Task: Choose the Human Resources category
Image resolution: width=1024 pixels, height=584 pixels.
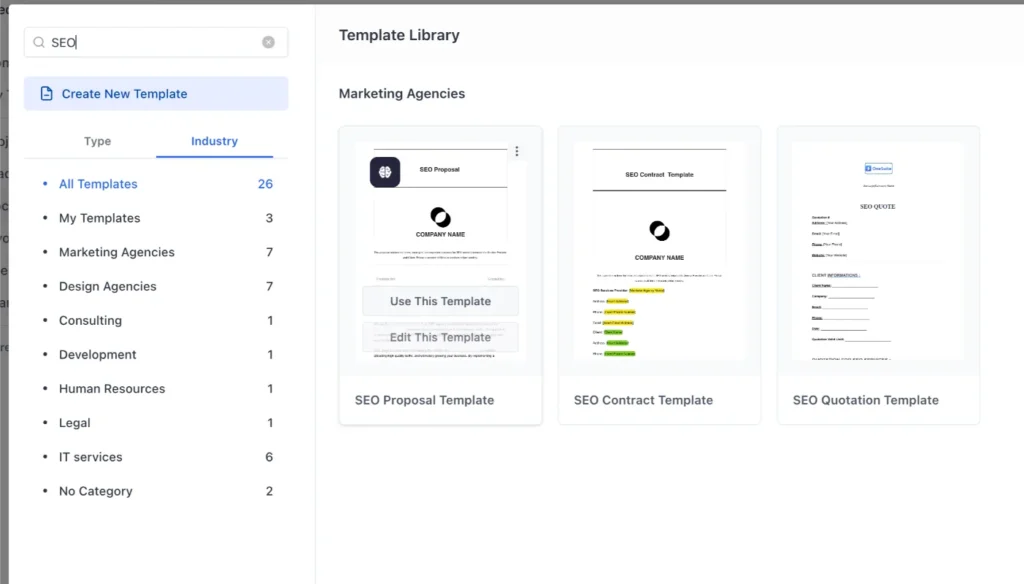Action: [112, 389]
